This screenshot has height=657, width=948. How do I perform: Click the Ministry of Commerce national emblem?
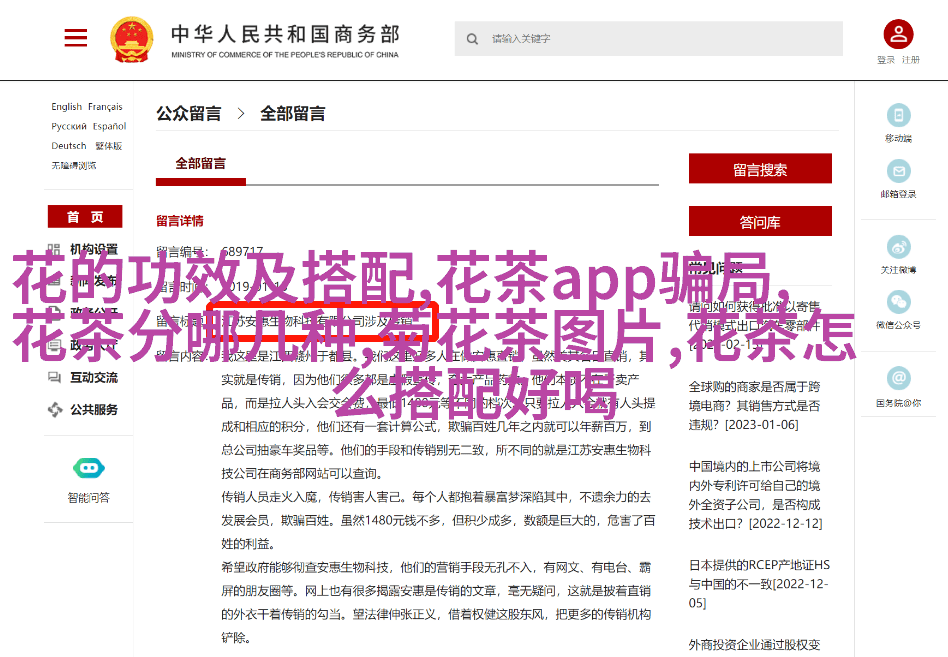[131, 40]
